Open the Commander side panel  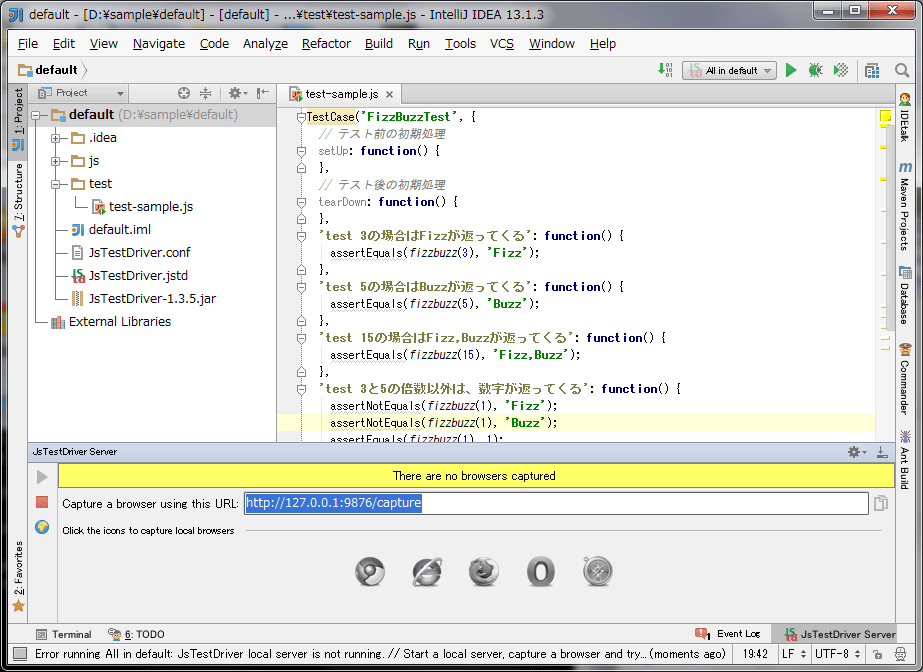905,379
